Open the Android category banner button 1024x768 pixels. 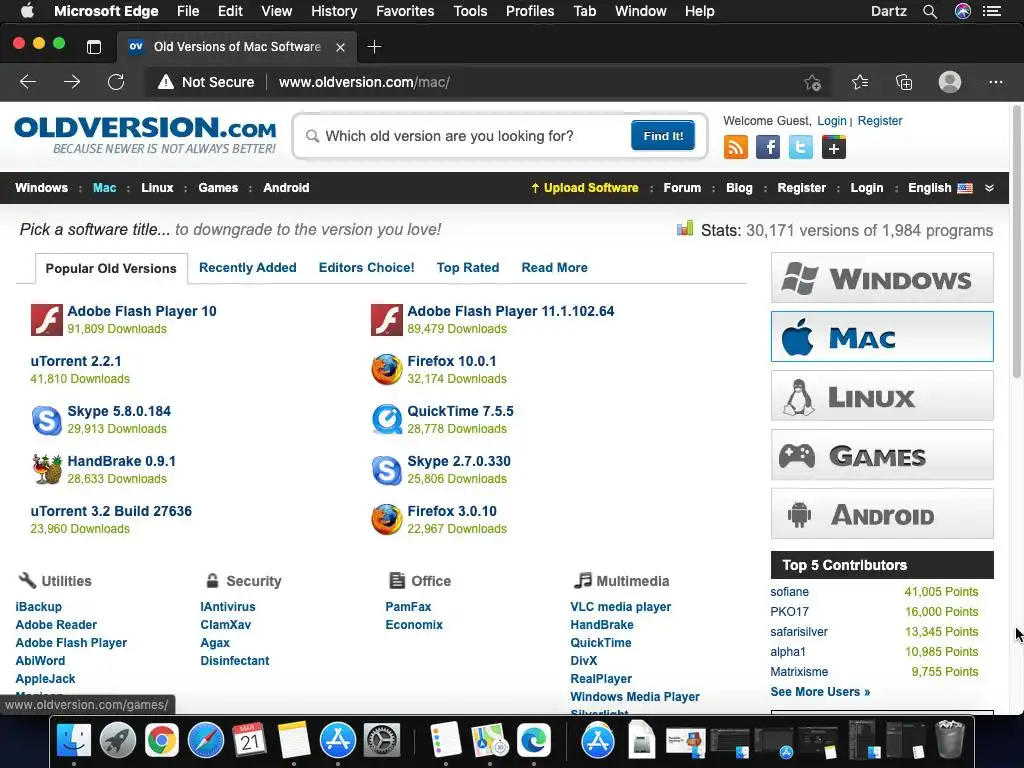[882, 513]
